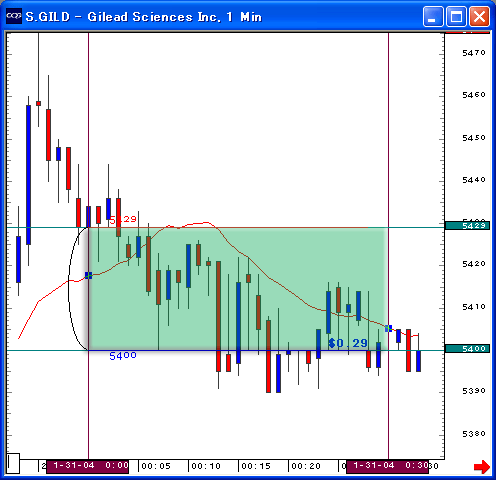Click the 5429 price tag on the scale

[x=467, y=226]
